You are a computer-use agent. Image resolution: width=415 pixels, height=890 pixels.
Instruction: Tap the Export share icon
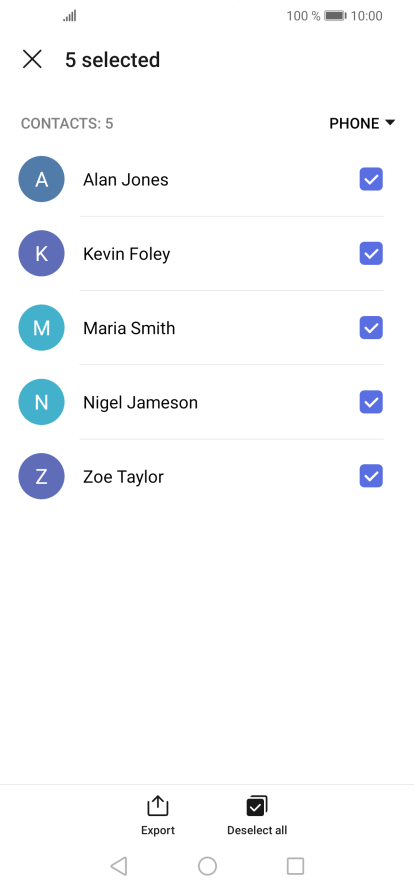point(158,806)
